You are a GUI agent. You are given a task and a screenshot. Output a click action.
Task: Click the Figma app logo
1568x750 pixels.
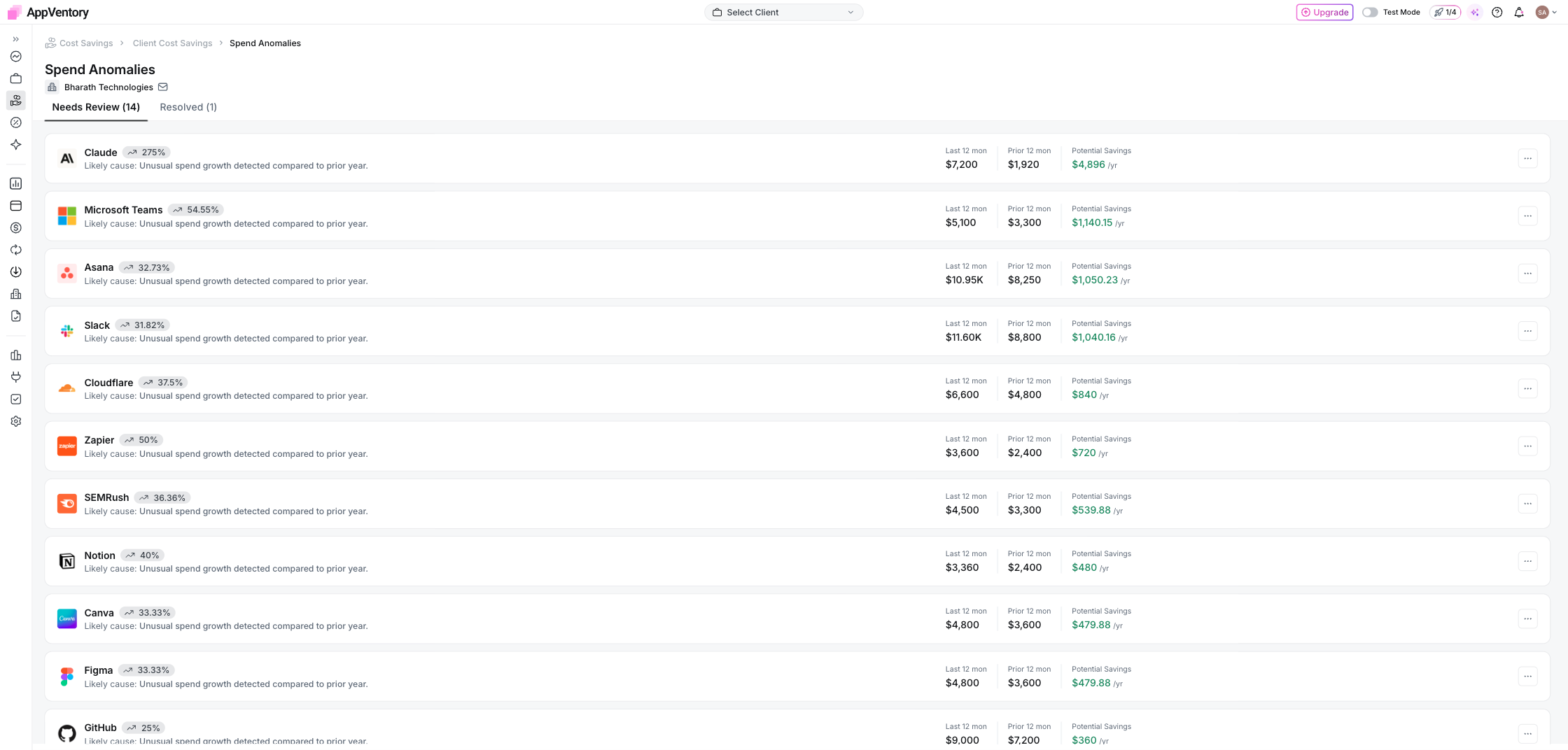tap(67, 677)
